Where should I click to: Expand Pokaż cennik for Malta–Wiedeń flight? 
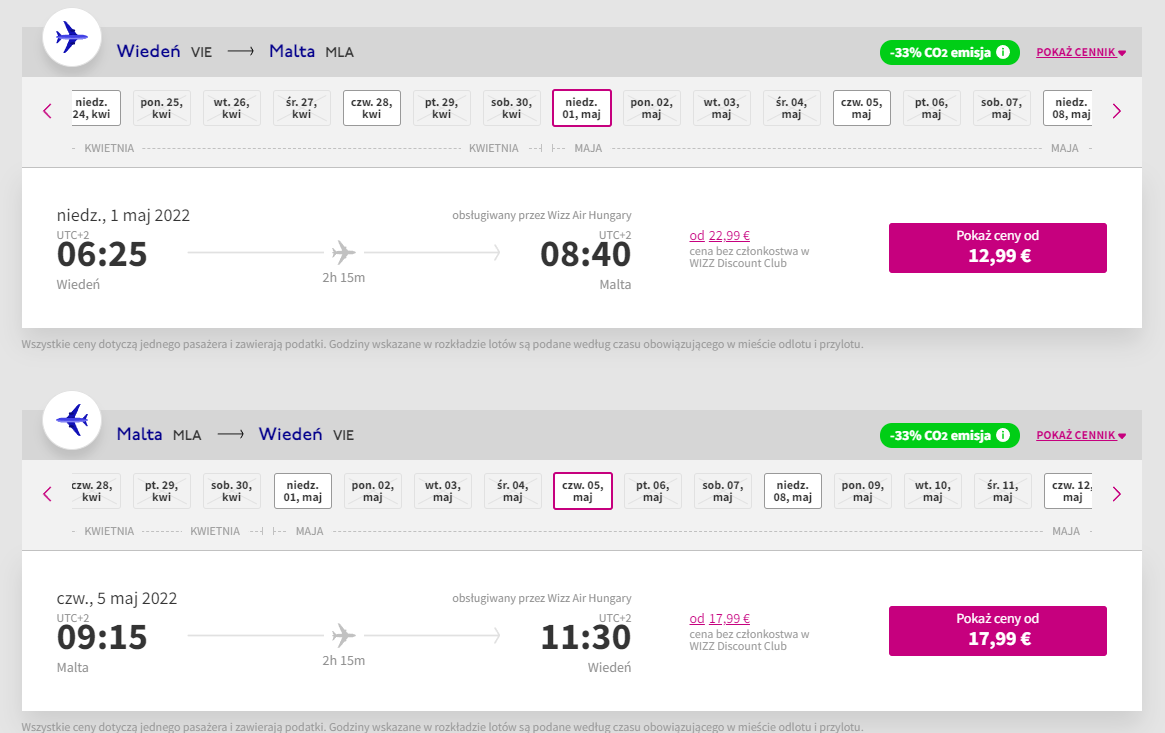1081,435
